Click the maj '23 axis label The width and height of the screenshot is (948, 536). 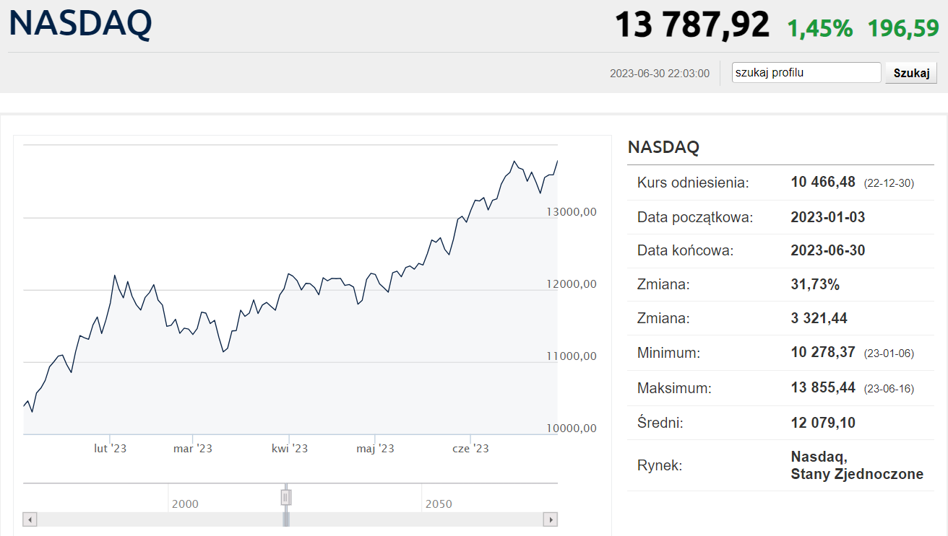pyautogui.click(x=375, y=448)
